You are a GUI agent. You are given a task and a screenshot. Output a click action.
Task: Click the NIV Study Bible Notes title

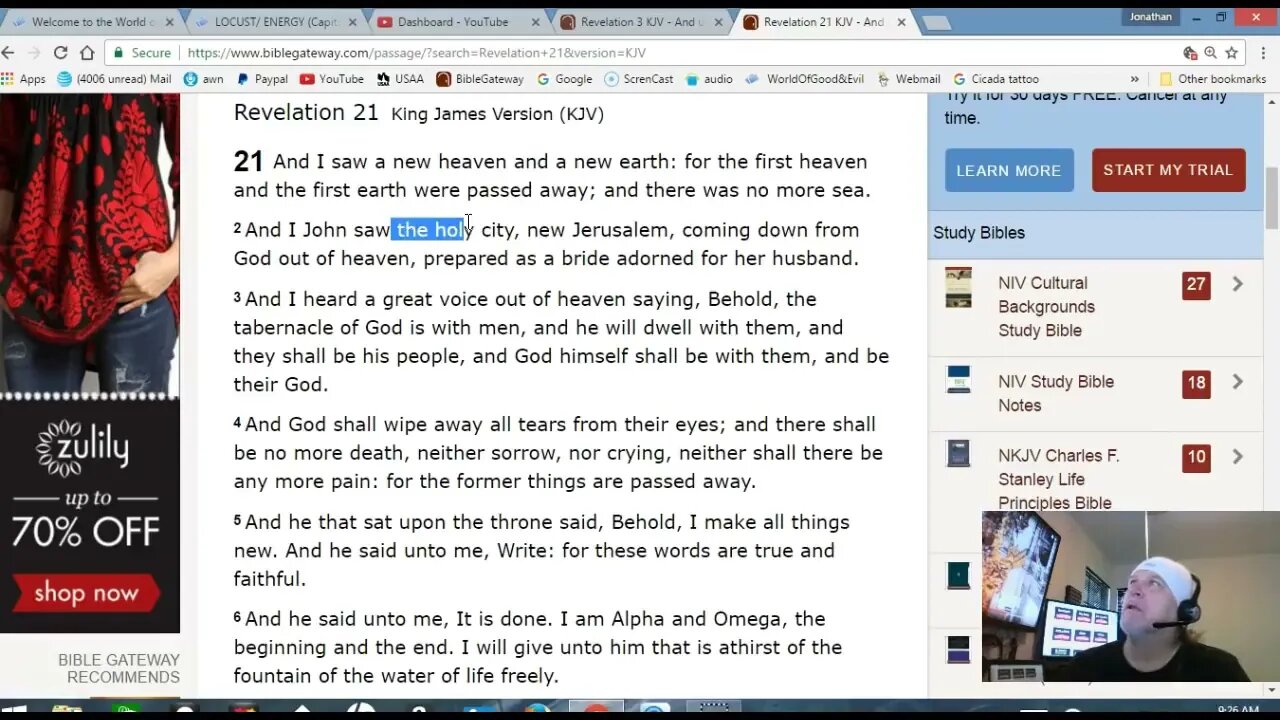point(1056,393)
